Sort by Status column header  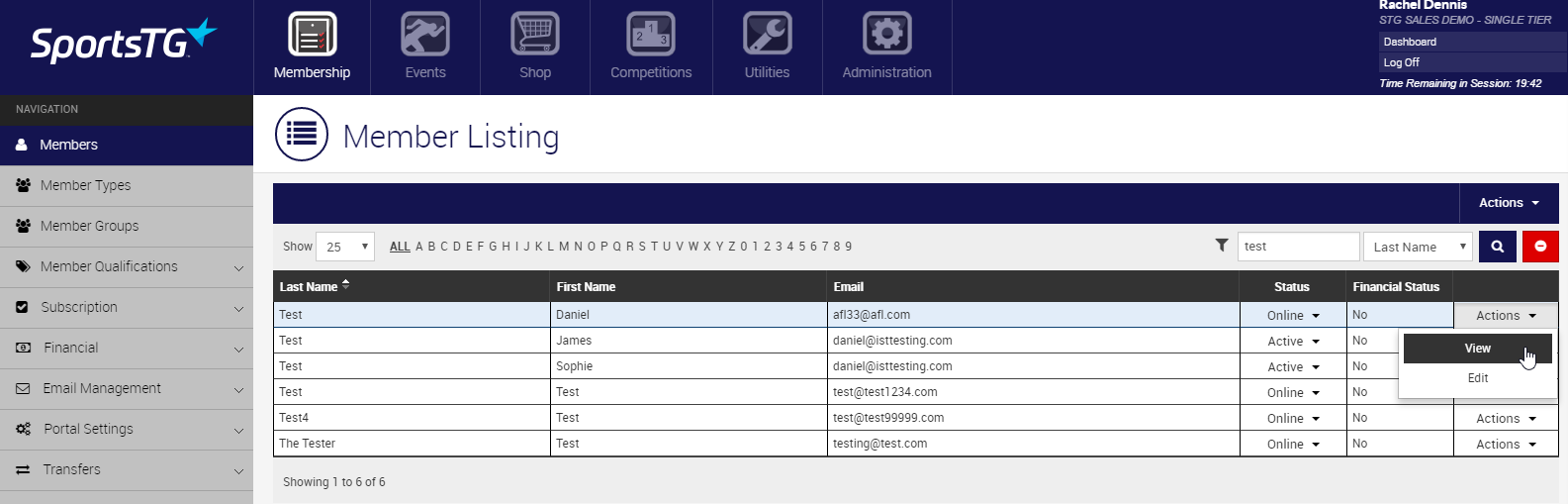pos(1292,286)
